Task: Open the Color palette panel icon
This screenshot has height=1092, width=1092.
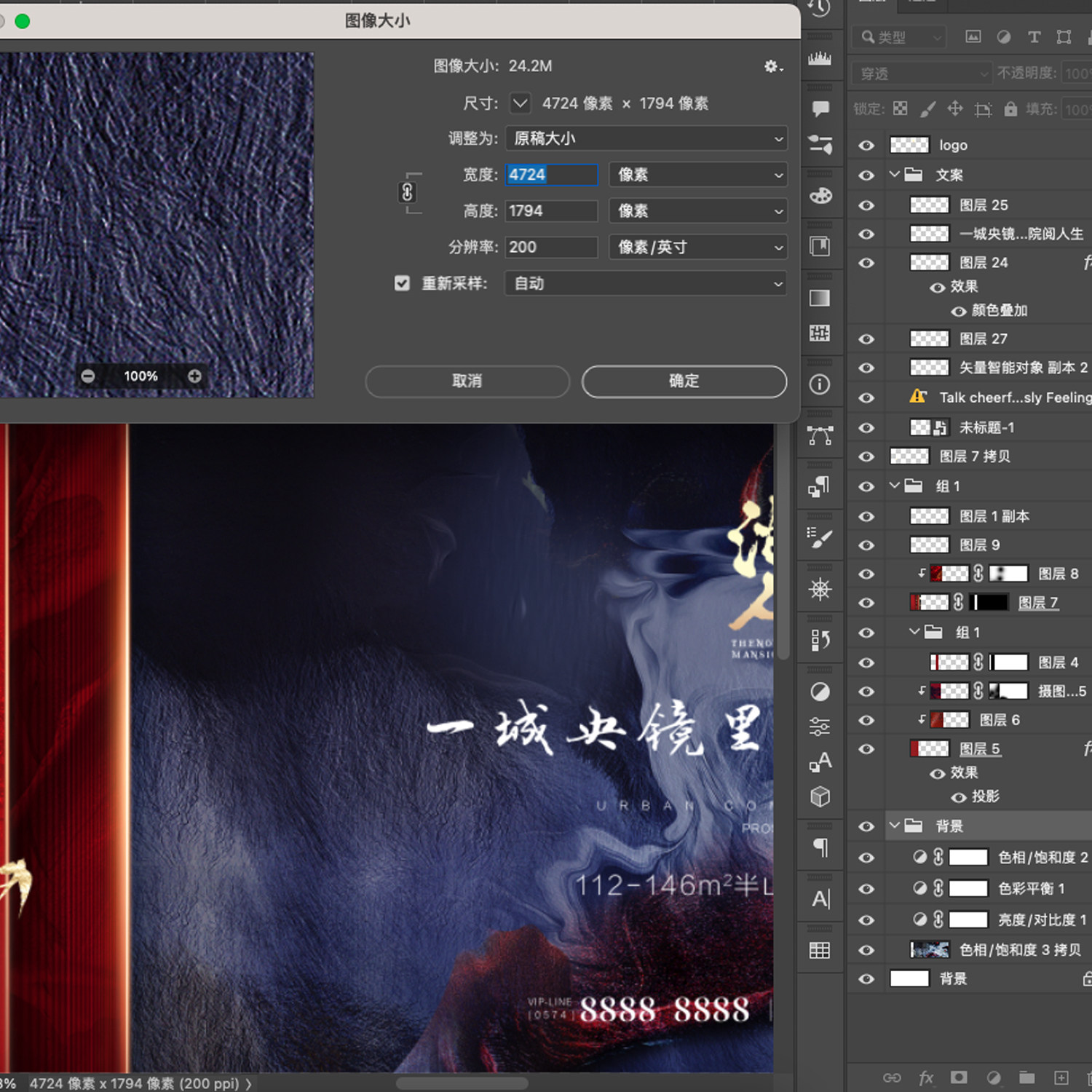Action: point(820,196)
